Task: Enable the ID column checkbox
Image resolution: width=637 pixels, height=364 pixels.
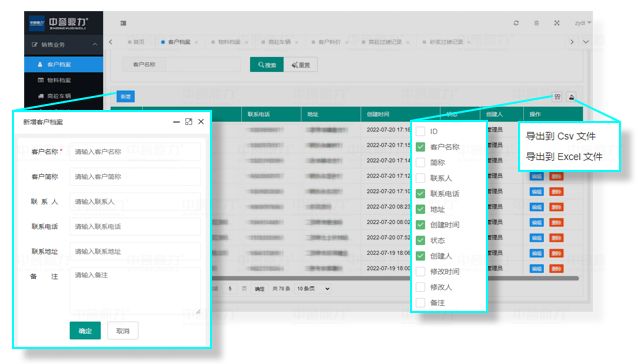Action: click(x=420, y=131)
